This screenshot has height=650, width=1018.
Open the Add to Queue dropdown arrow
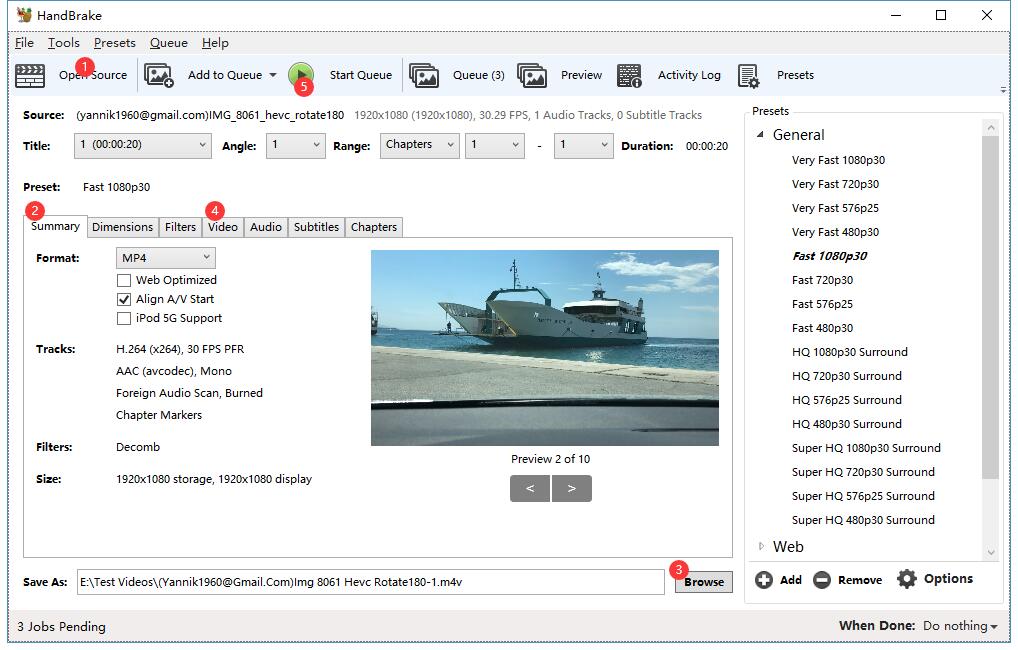click(x=273, y=75)
